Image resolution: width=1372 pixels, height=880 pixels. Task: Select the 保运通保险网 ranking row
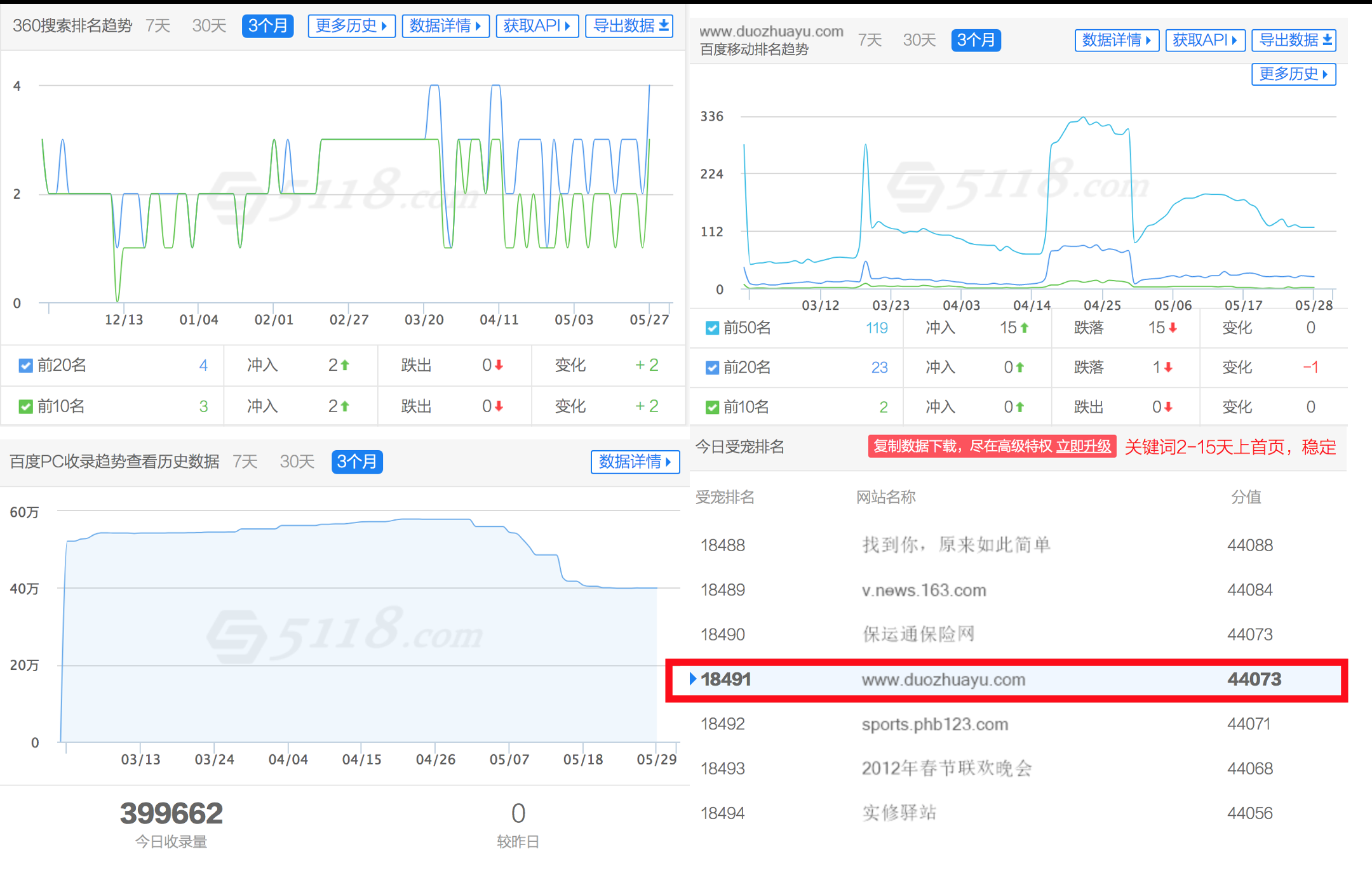1018,634
